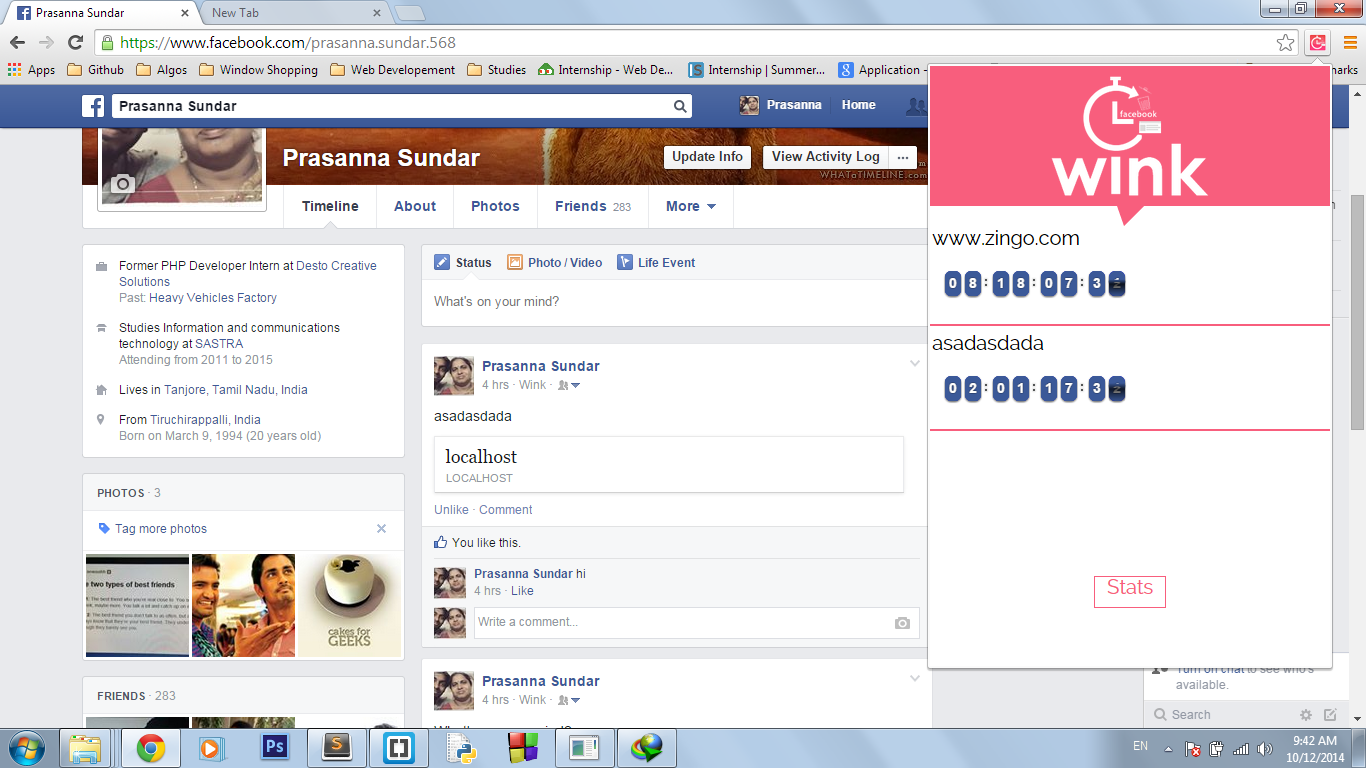
Task: Click the chat Search field
Action: tap(1220, 715)
